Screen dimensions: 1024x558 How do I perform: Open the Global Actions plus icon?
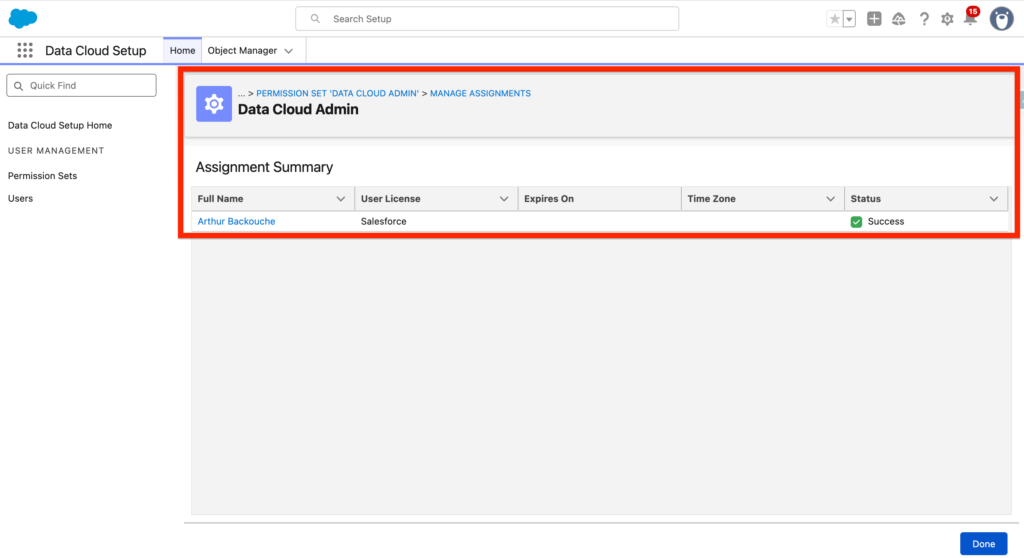click(x=874, y=19)
